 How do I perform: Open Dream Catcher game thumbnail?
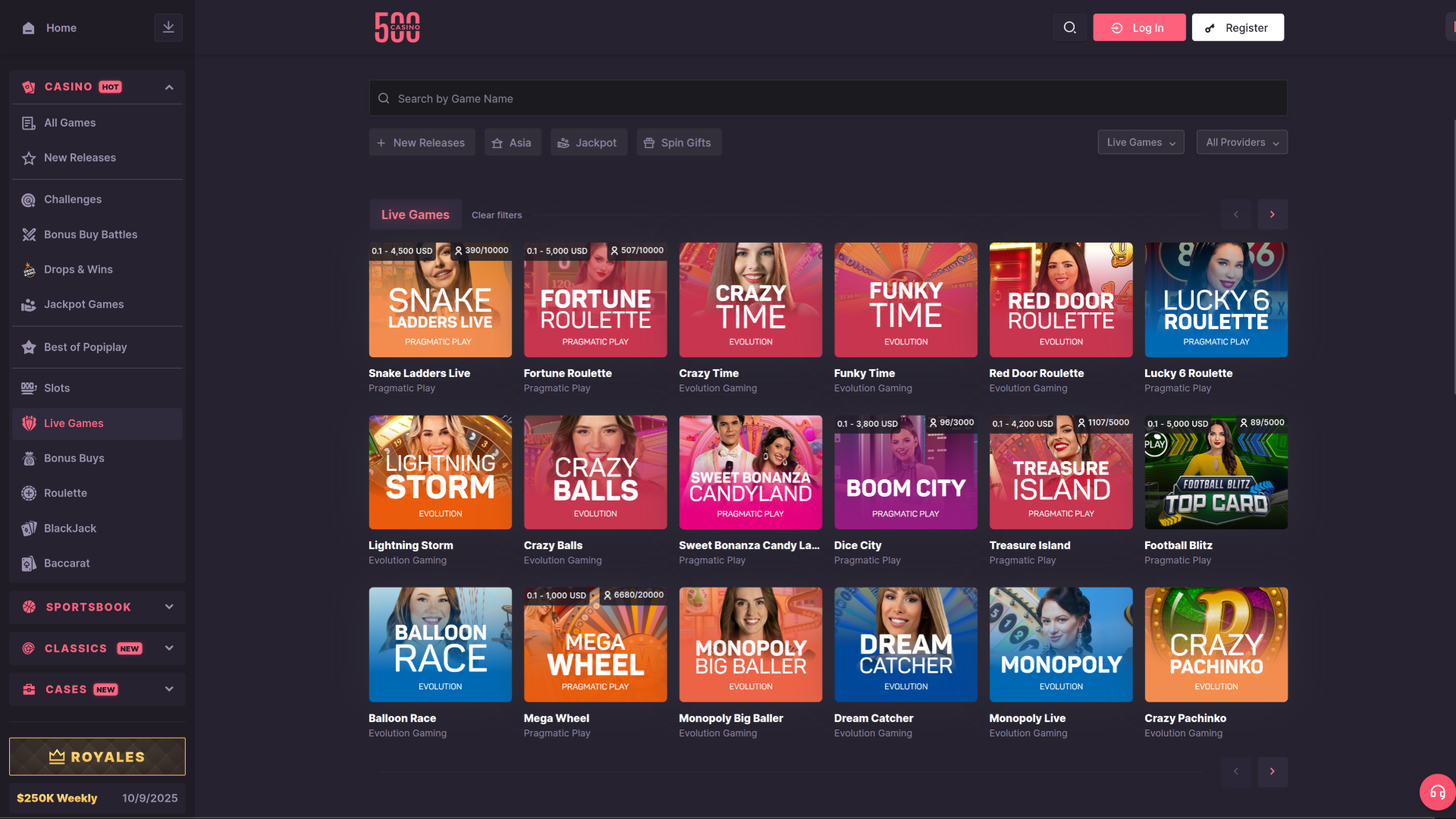905,645
